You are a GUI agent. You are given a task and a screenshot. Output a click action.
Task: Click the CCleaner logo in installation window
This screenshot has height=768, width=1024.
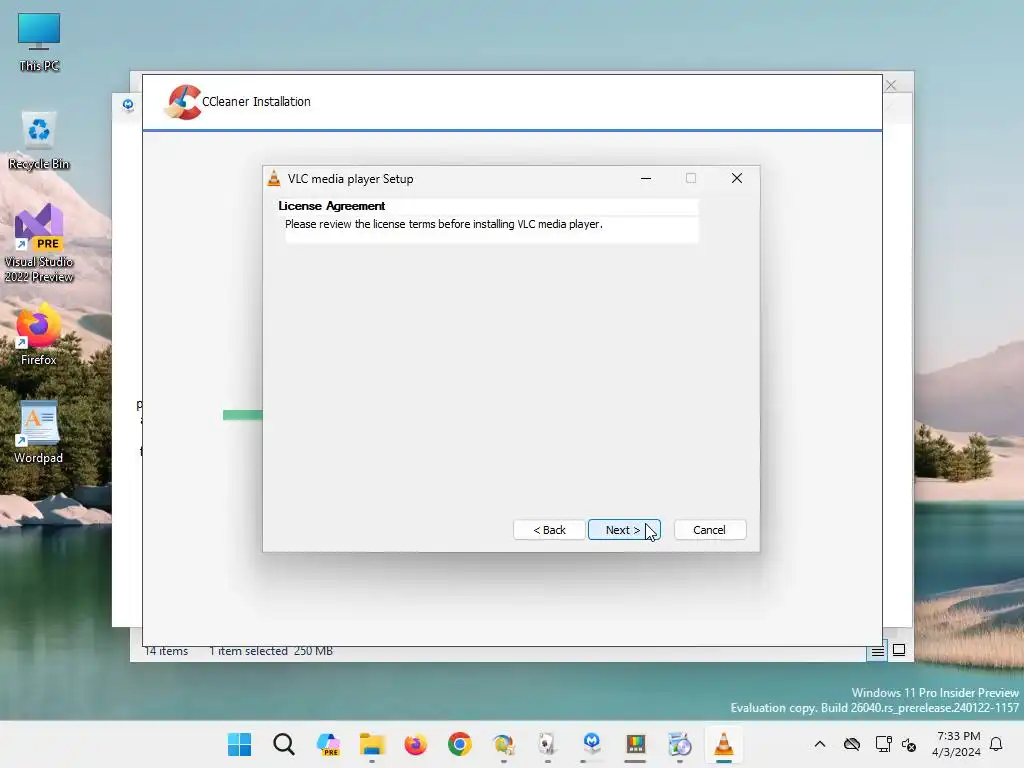coord(183,103)
